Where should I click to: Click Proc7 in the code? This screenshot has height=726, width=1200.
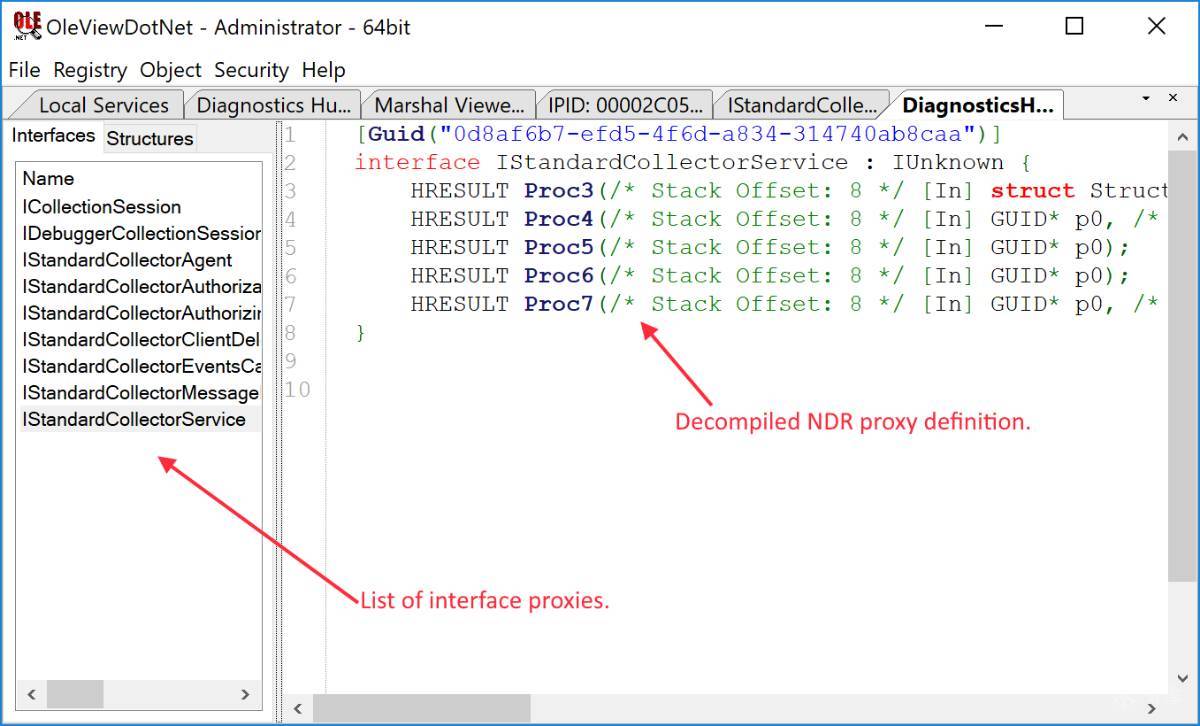click(559, 304)
